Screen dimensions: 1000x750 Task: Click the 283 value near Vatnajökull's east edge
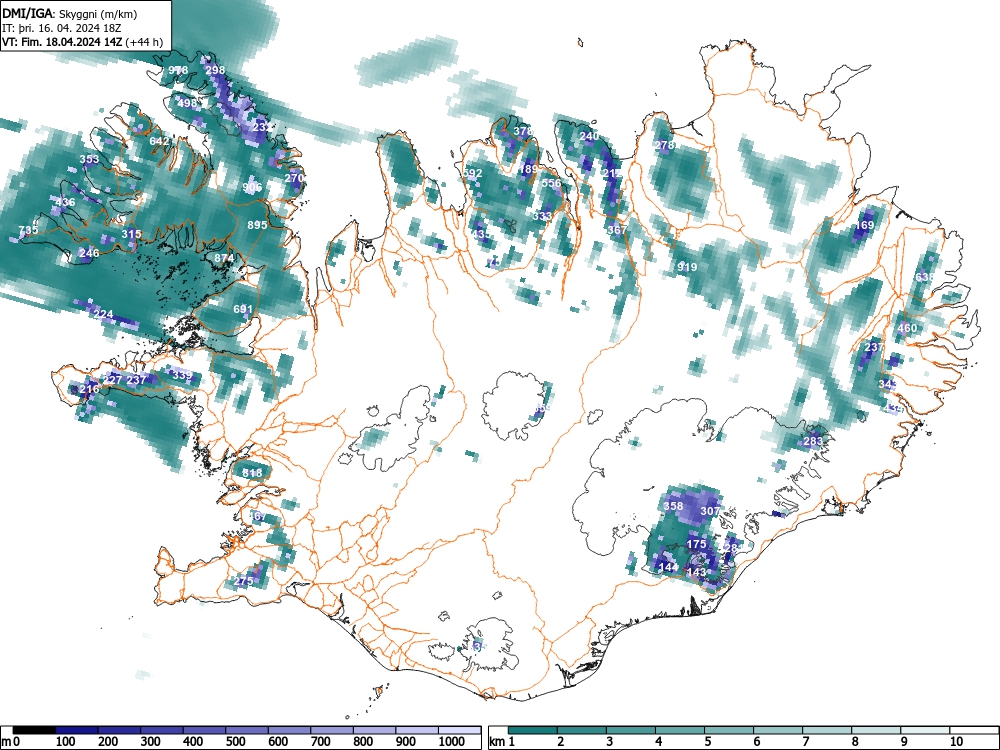[813, 441]
